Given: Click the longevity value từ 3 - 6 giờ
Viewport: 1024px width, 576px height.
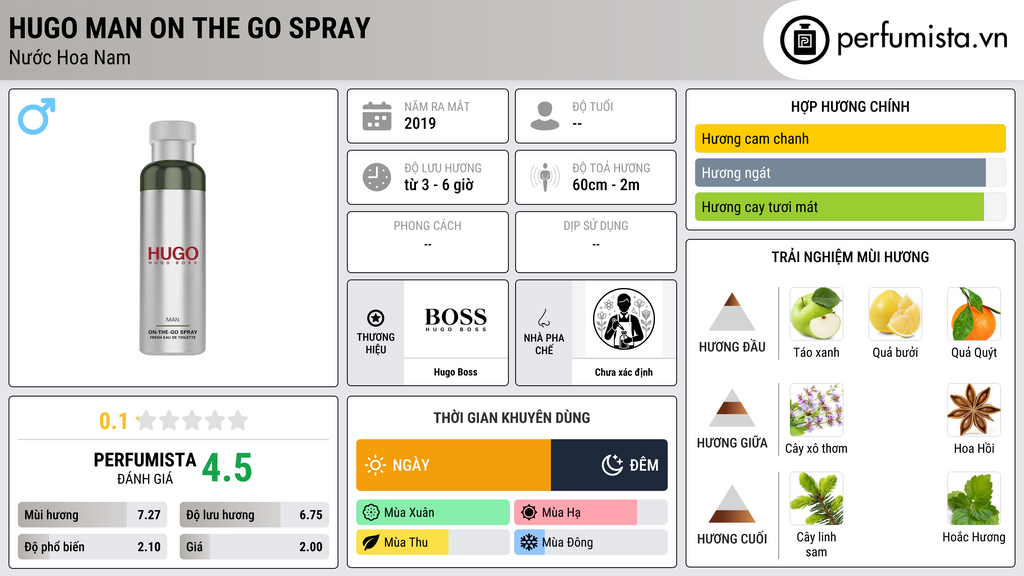Looking at the screenshot, I should 439,185.
